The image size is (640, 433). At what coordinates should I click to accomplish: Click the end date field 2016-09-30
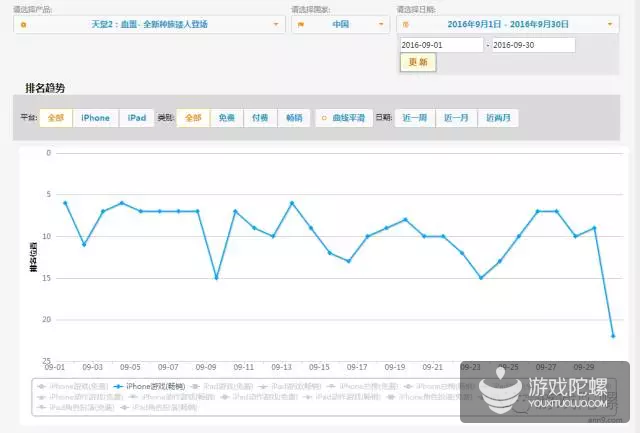pyautogui.click(x=533, y=45)
